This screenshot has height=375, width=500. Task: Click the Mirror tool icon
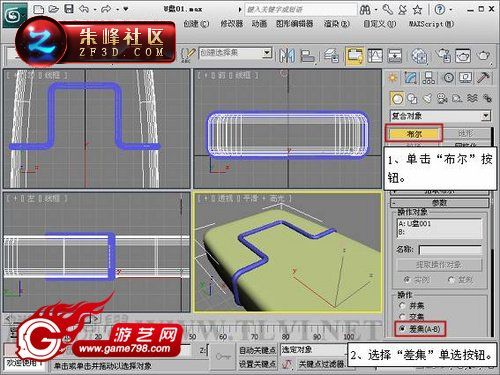pyautogui.click(x=286, y=55)
